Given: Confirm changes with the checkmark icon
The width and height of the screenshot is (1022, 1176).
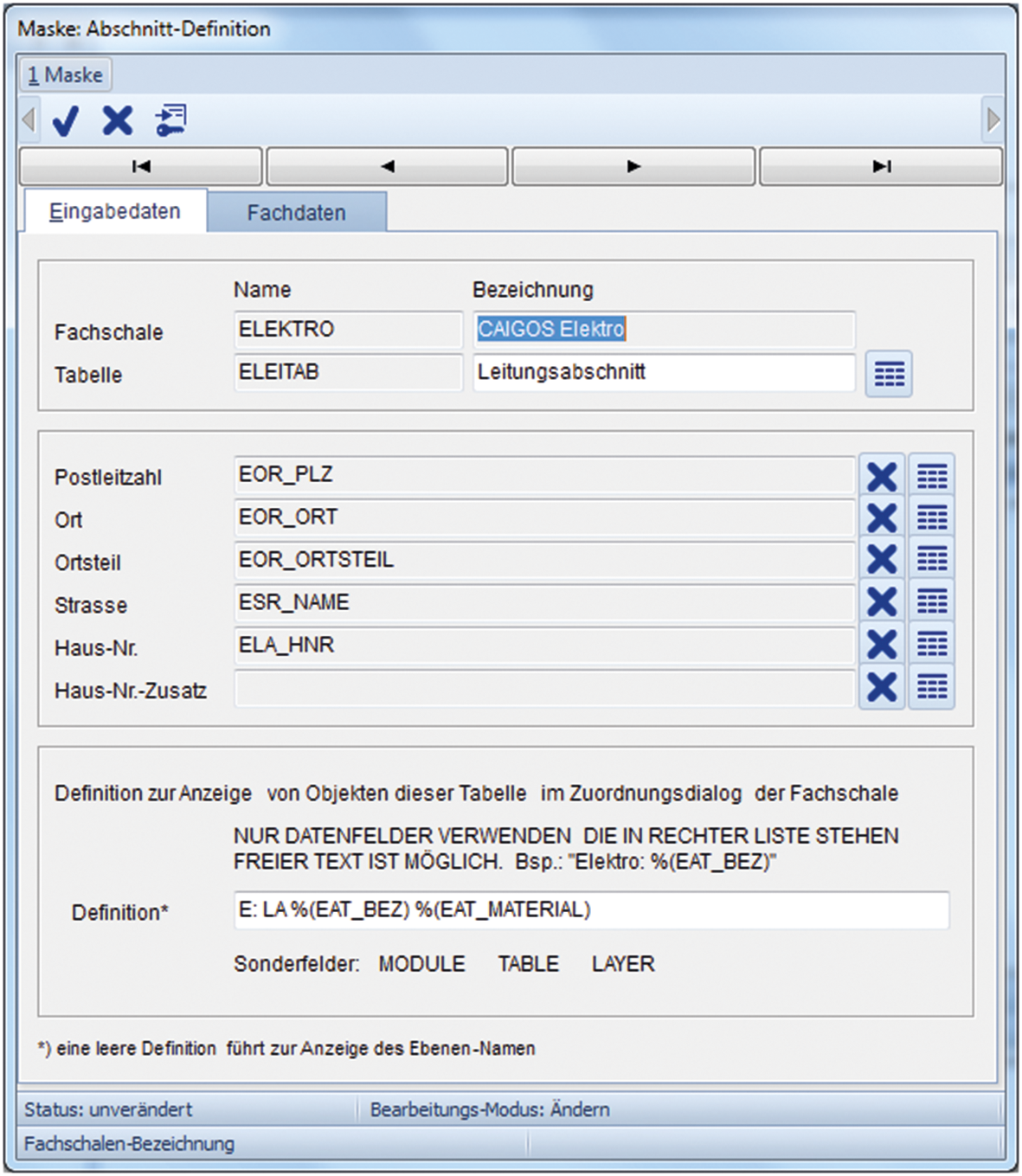Looking at the screenshot, I should pos(66,120).
